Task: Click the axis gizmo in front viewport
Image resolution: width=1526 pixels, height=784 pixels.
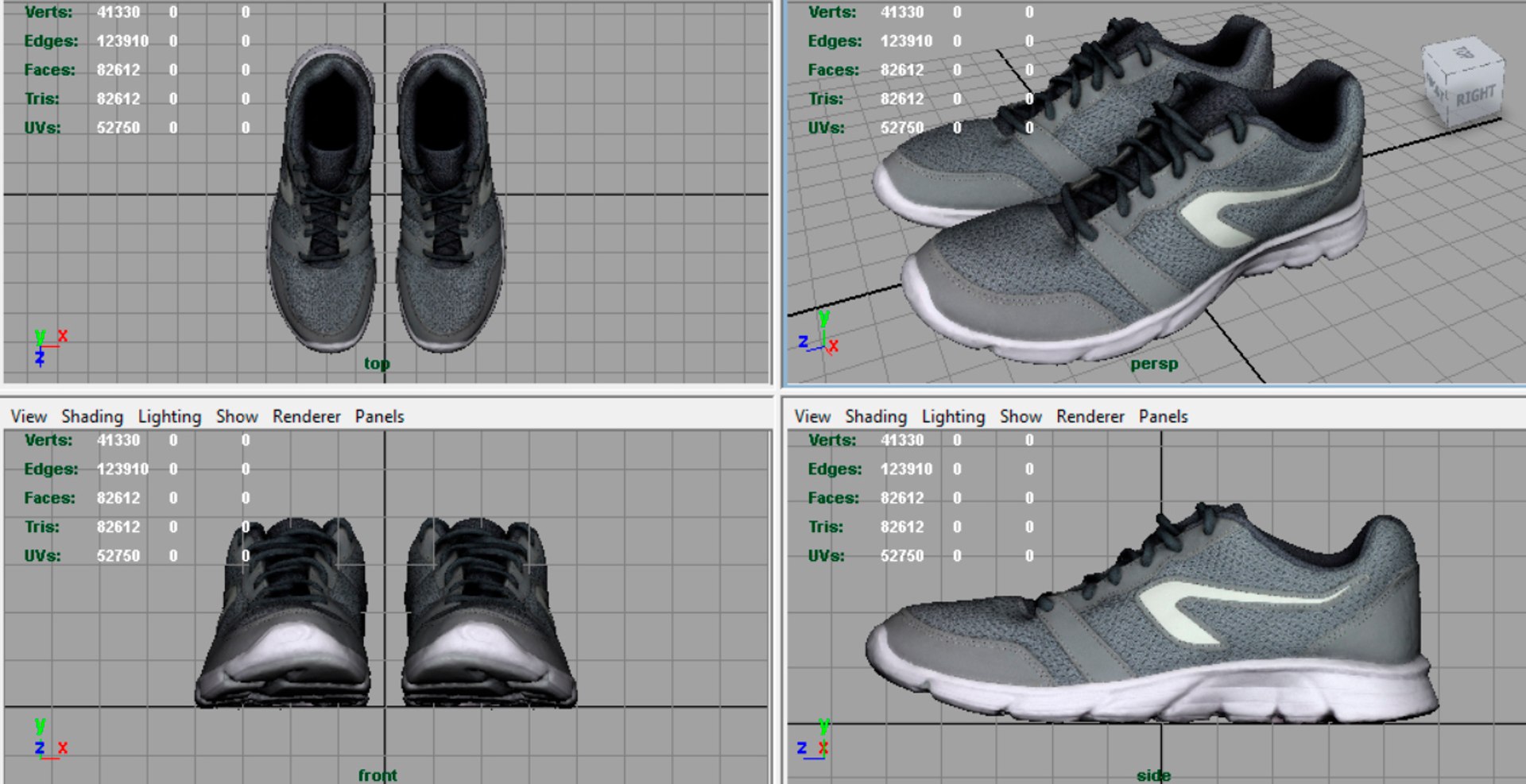Action: (49, 740)
